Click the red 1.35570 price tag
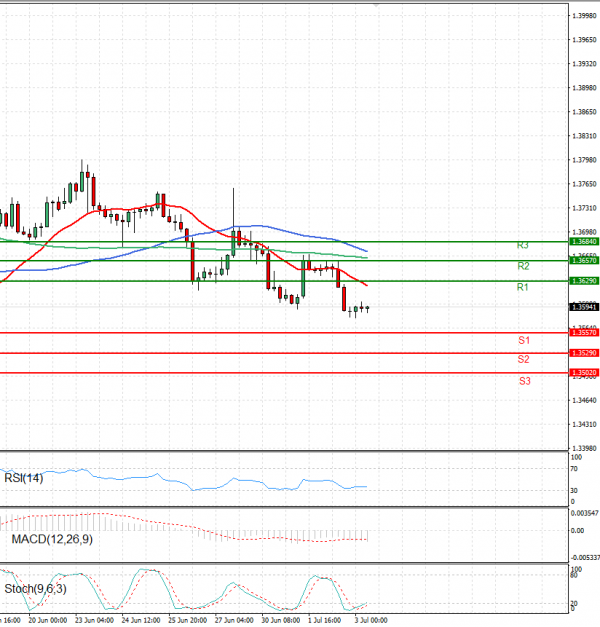This screenshot has width=600, height=627. point(584,333)
